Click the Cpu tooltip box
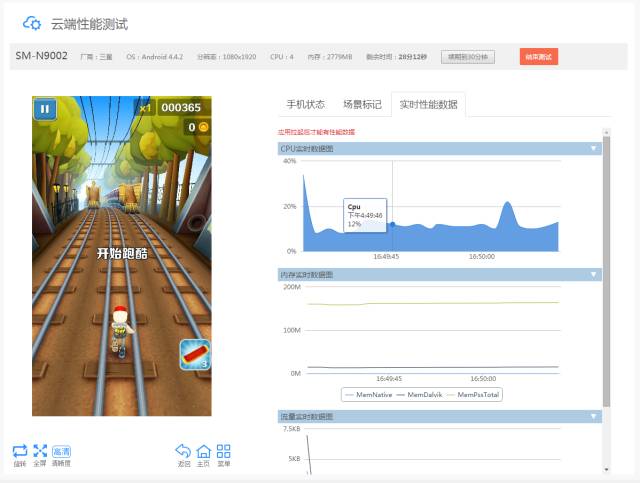 pyautogui.click(x=365, y=215)
